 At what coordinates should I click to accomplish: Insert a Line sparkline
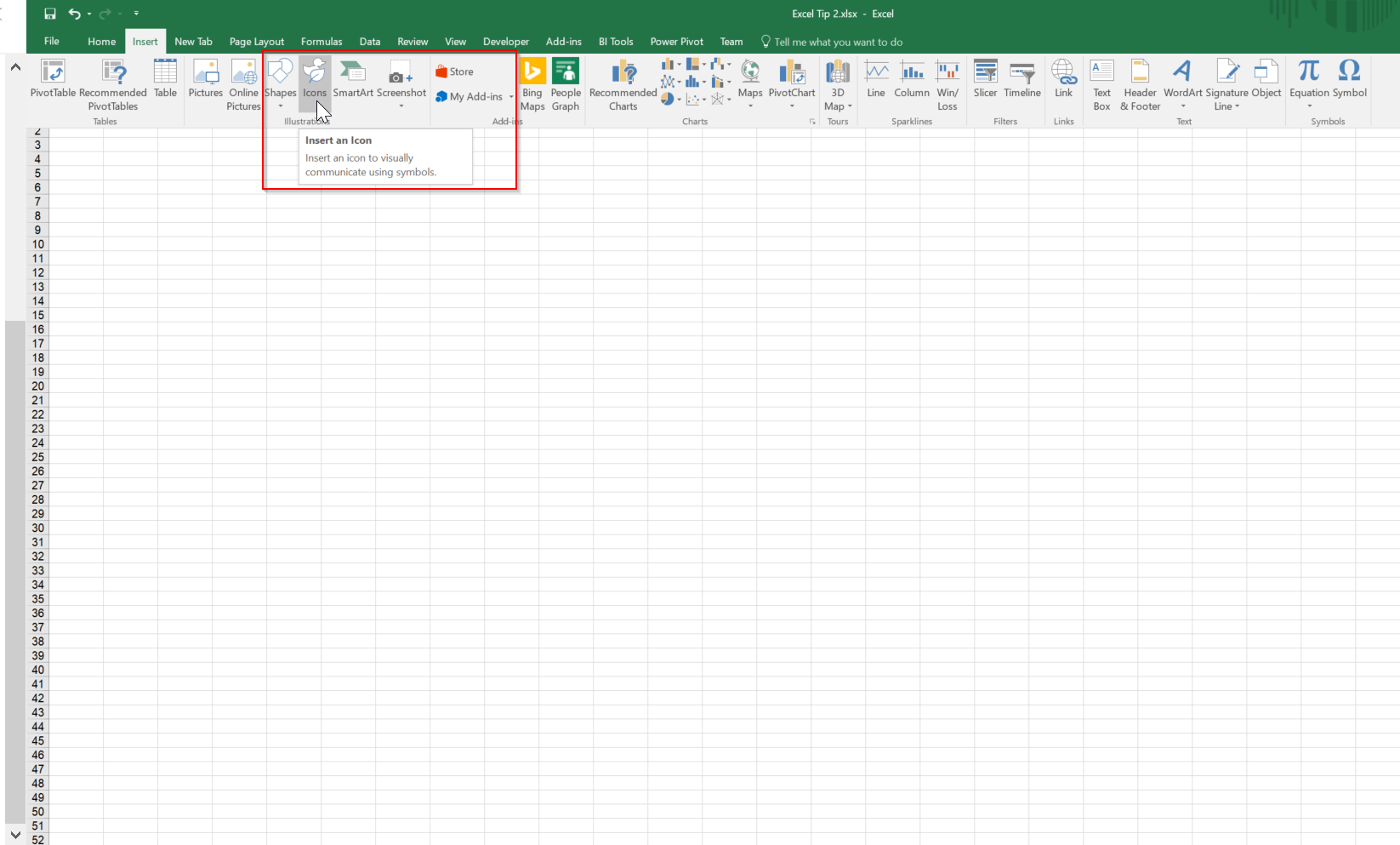[876, 83]
